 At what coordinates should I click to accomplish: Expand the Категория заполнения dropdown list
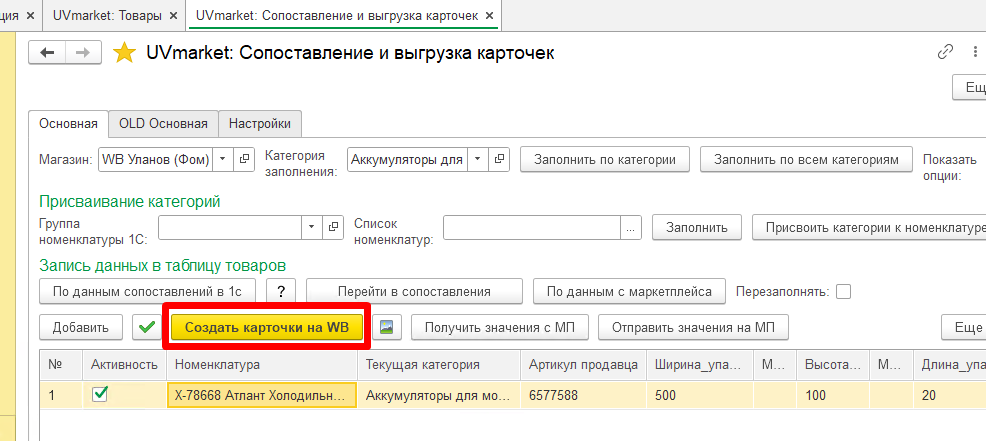[x=479, y=160]
